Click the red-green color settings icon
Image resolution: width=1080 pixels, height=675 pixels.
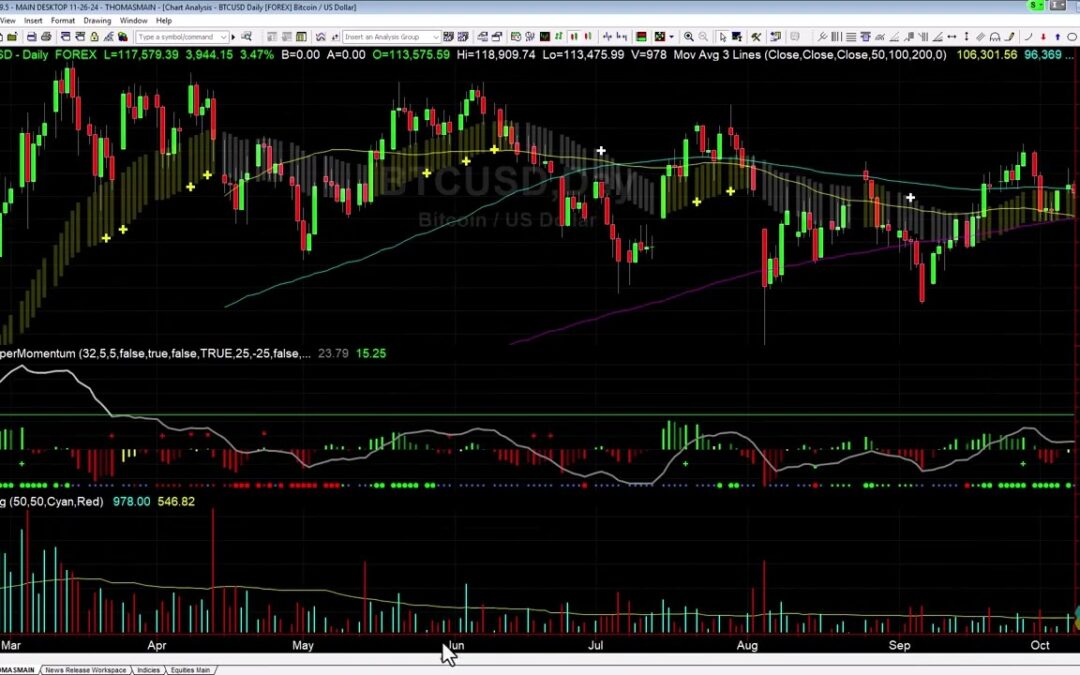pos(641,37)
